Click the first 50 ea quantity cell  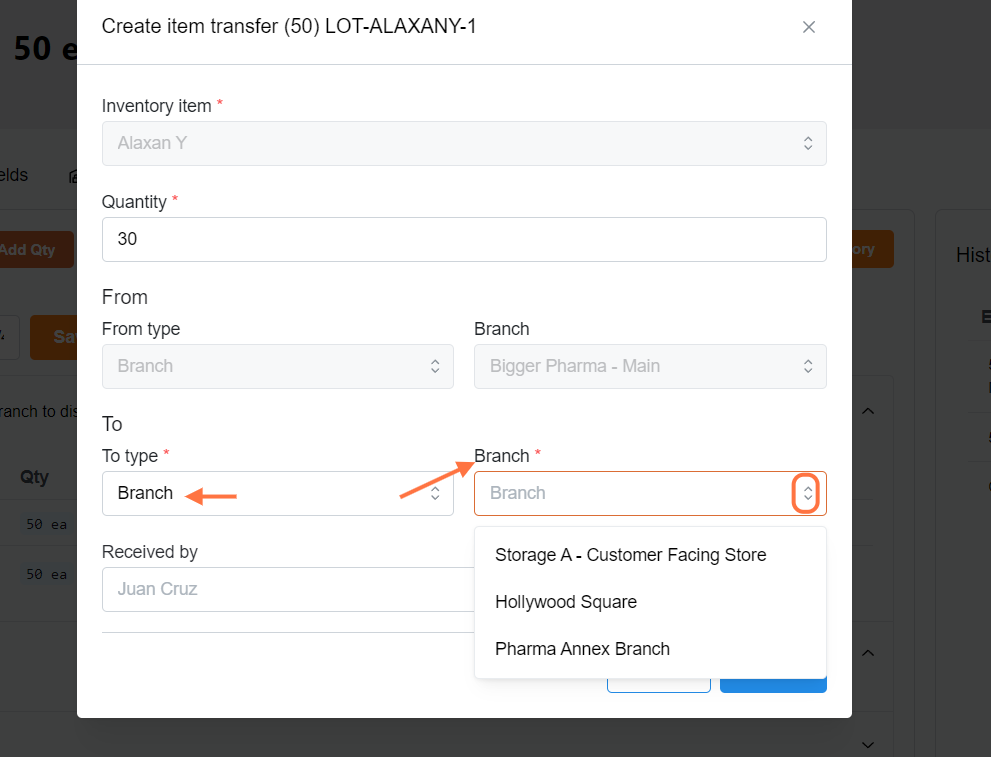pyautogui.click(x=47, y=524)
